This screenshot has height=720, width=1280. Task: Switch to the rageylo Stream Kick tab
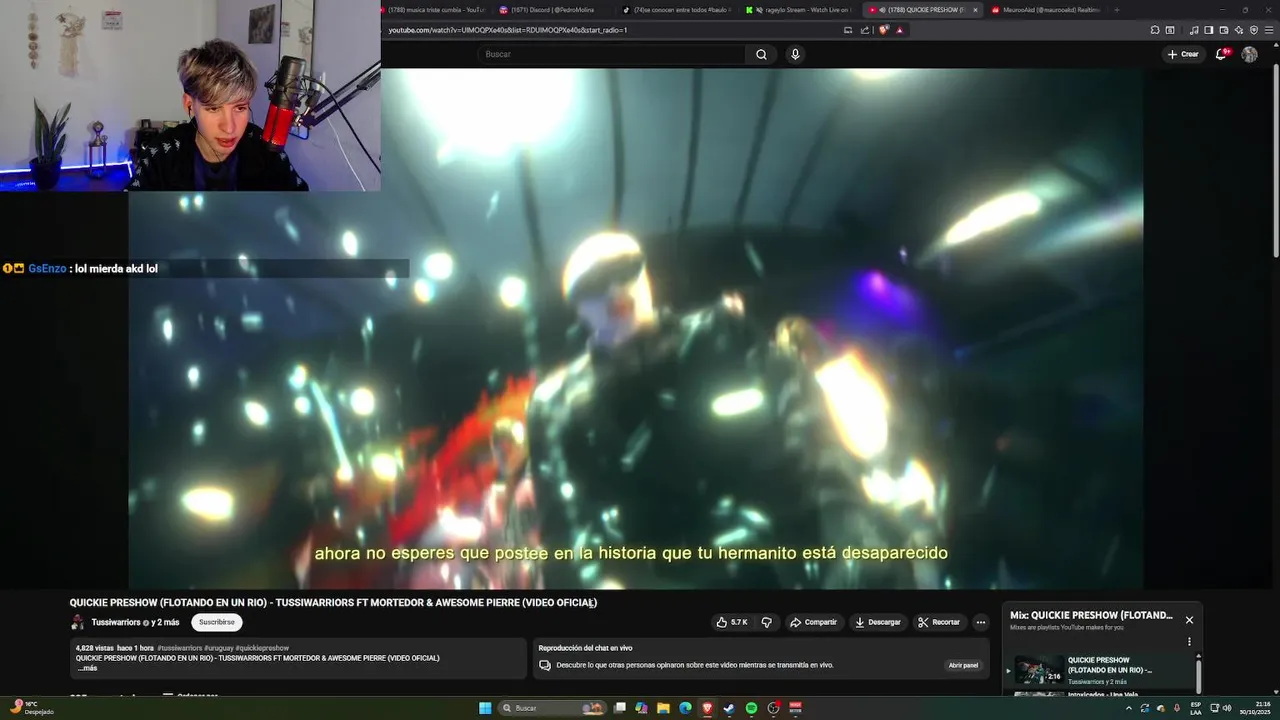click(798, 10)
